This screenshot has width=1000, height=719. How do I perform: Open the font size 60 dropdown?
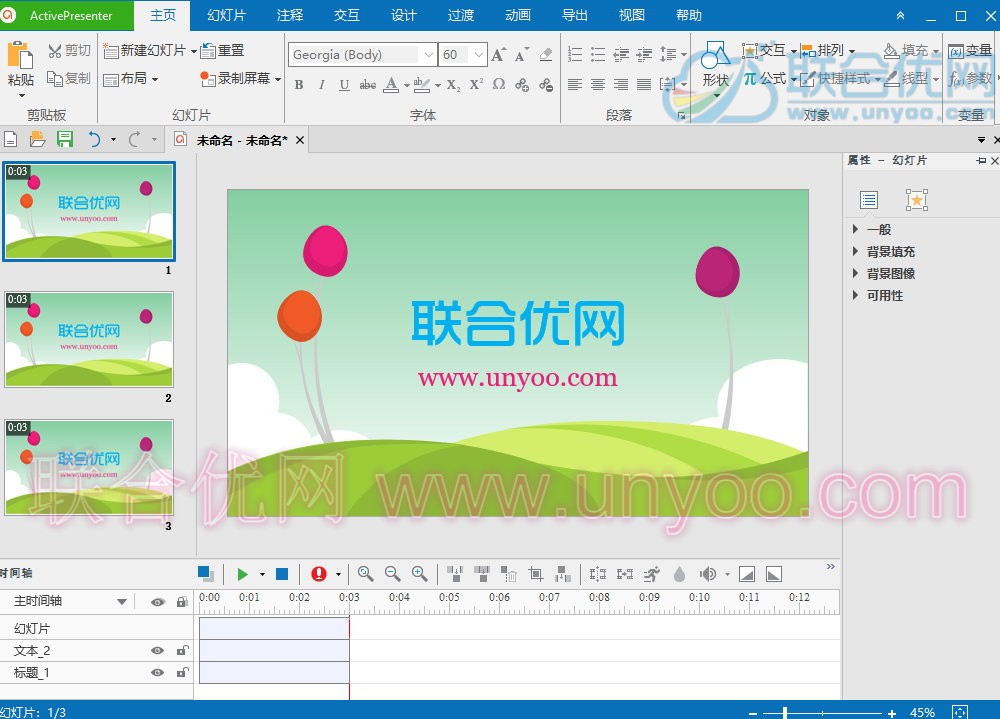point(479,55)
